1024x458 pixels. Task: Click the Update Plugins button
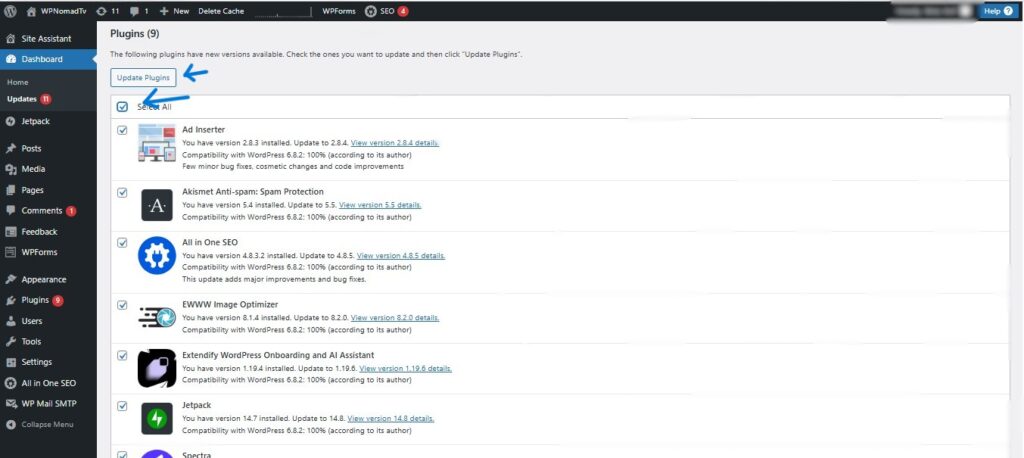tap(143, 78)
